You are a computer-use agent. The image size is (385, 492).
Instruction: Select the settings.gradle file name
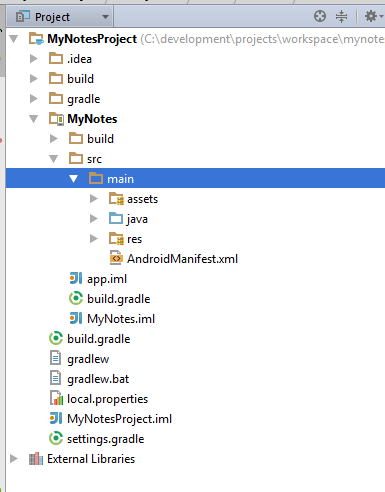106,439
